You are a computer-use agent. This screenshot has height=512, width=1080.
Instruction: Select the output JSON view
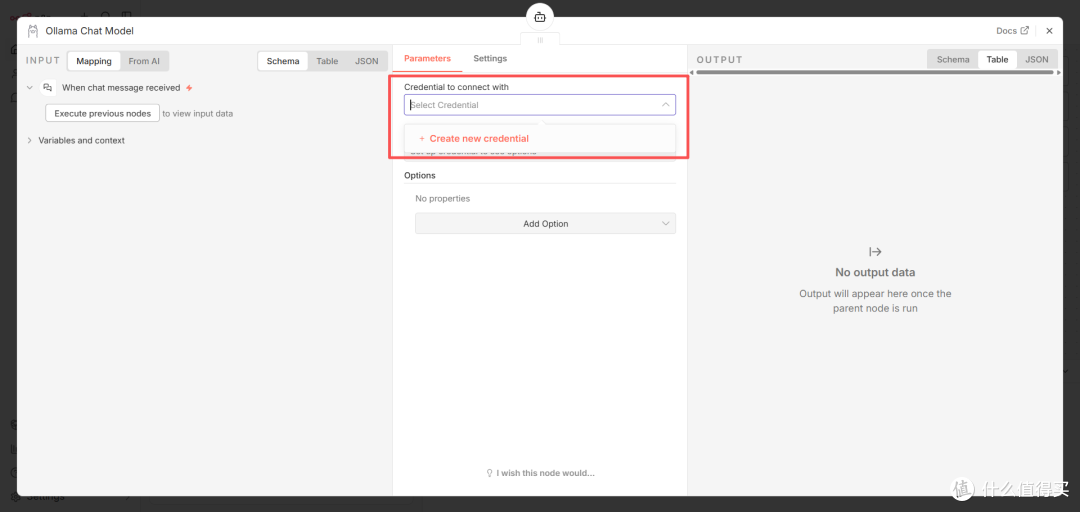click(1037, 59)
